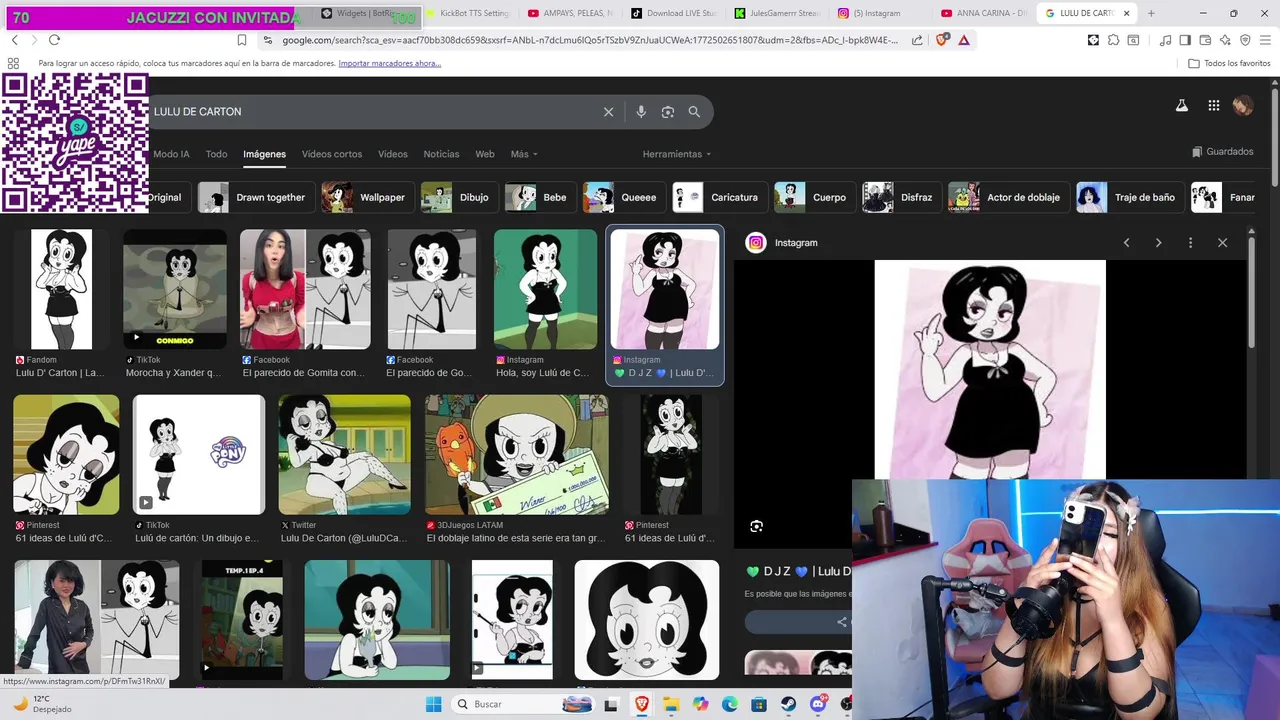Image resolution: width=1280 pixels, height=720 pixels.
Task: Open Brave playlist music icon
Action: coord(1166,40)
